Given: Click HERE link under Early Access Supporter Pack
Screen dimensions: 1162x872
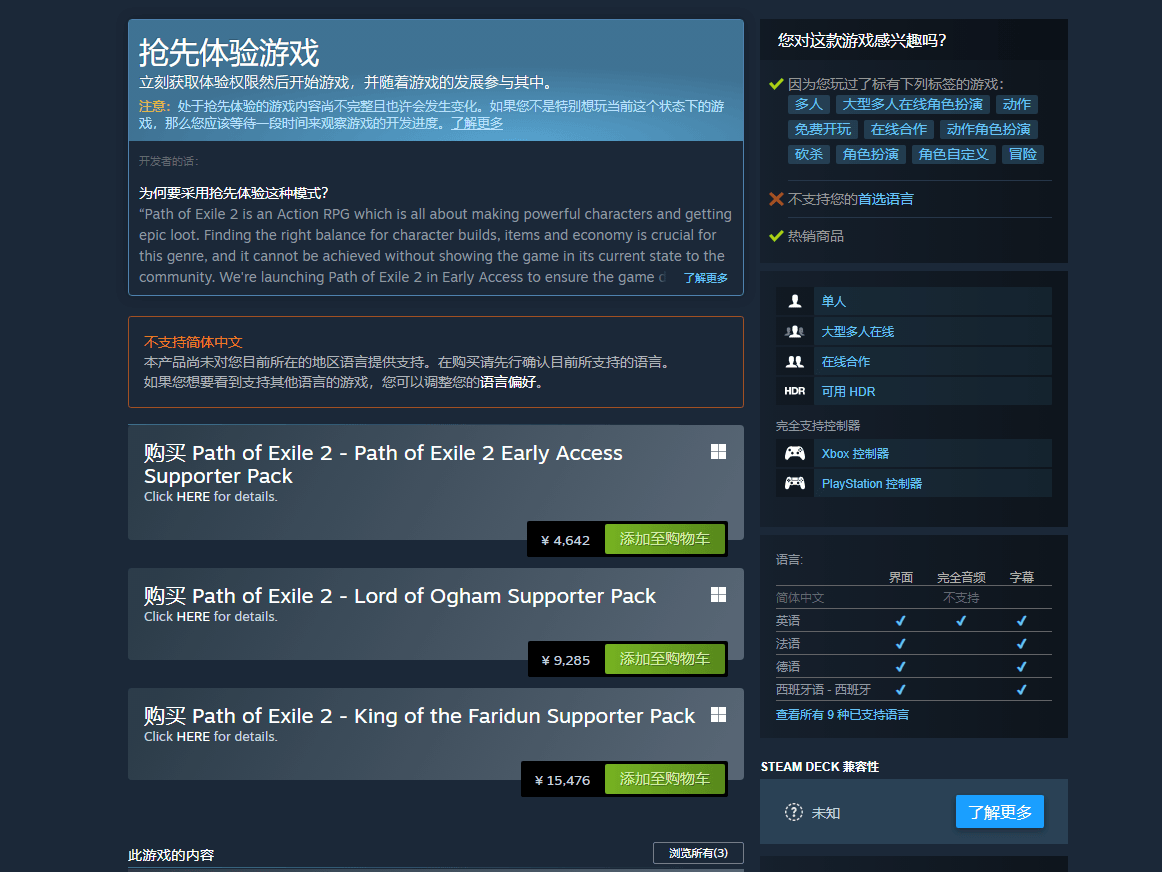Looking at the screenshot, I should click(193, 496).
